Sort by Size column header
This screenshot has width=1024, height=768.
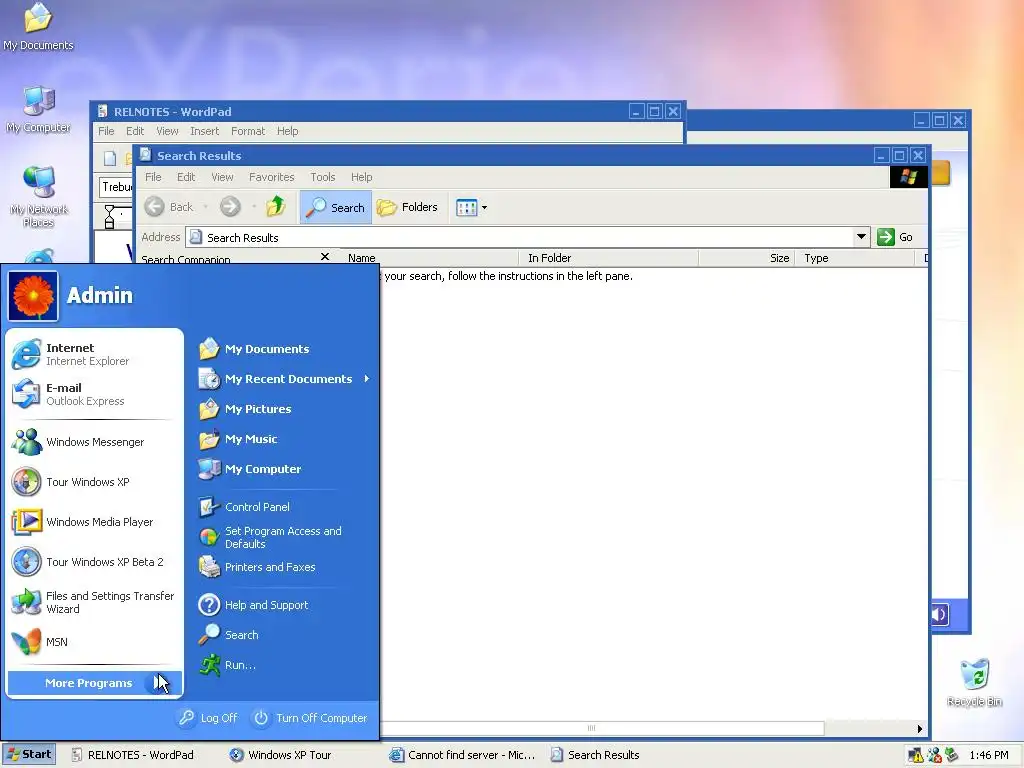pyautogui.click(x=748, y=258)
